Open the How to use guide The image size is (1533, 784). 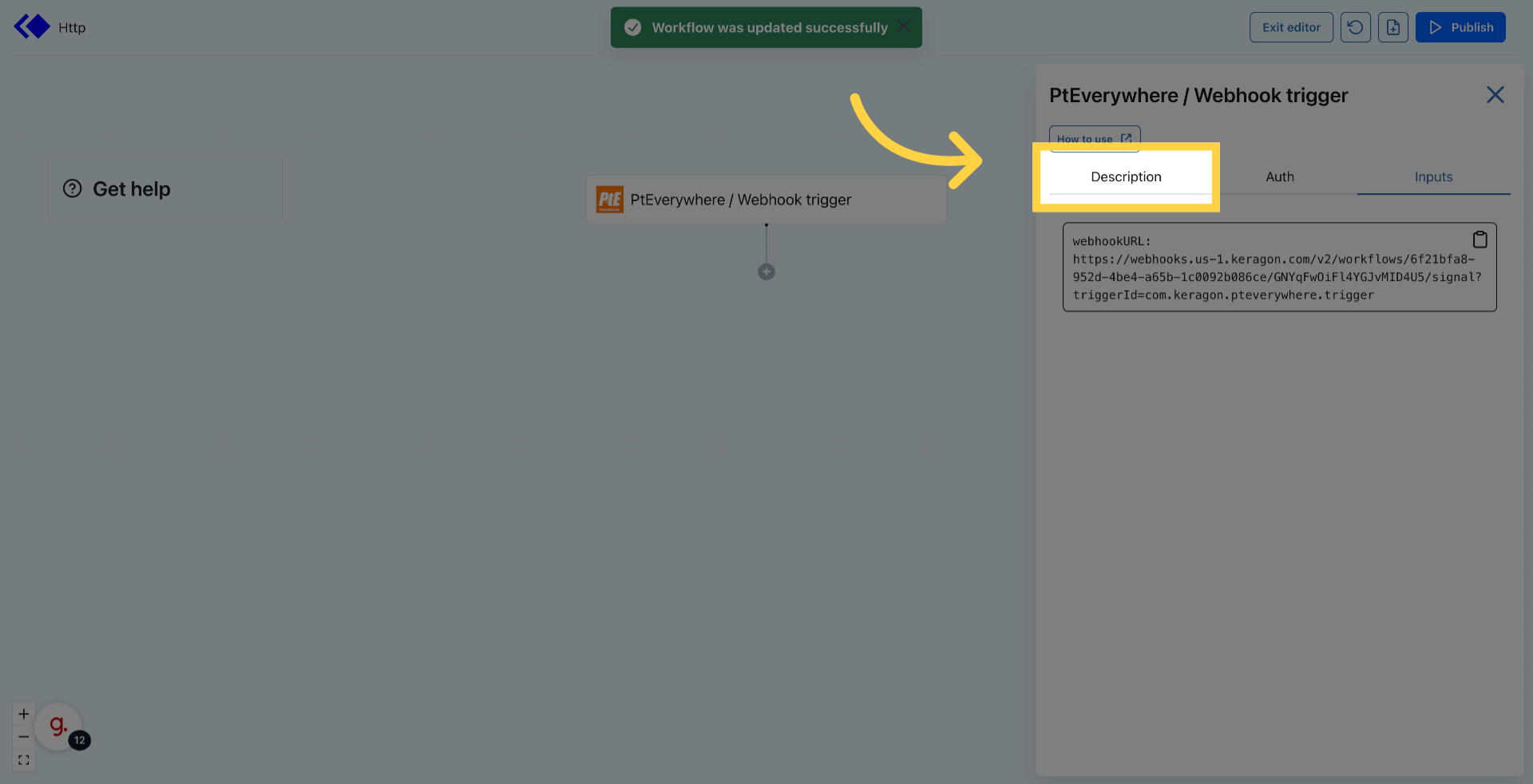click(x=1094, y=138)
